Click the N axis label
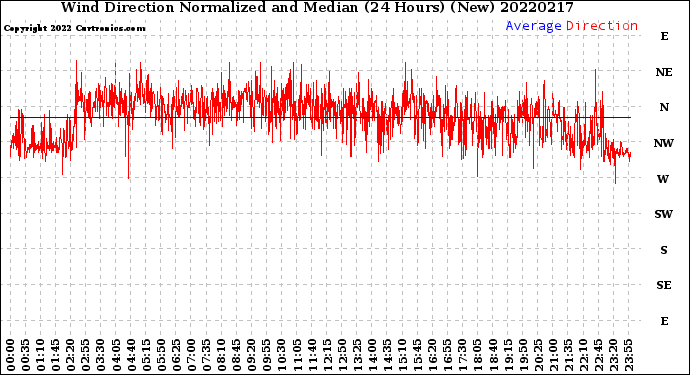The width and height of the screenshot is (690, 375). pos(664,107)
